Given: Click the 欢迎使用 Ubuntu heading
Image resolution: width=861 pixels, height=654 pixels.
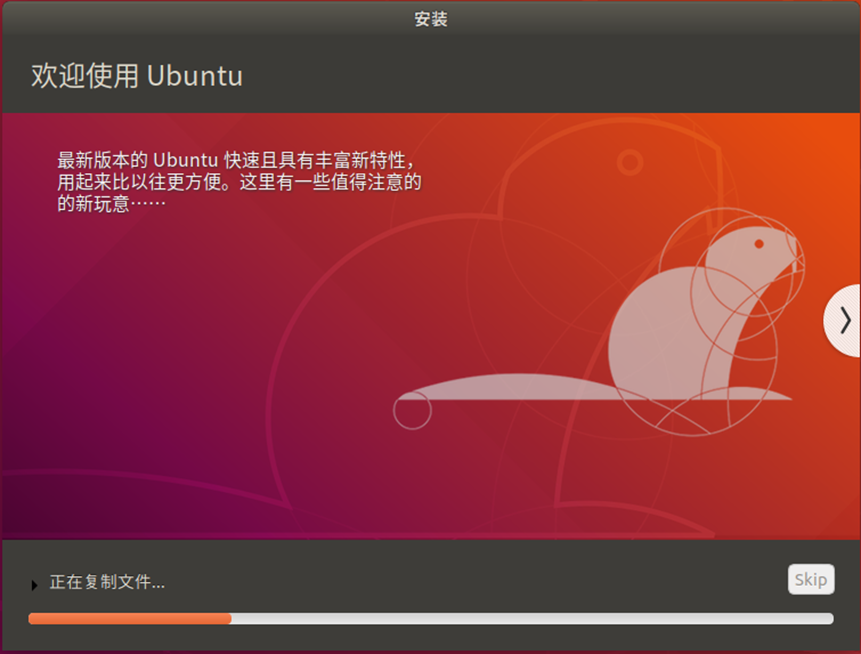Looking at the screenshot, I should [137, 76].
